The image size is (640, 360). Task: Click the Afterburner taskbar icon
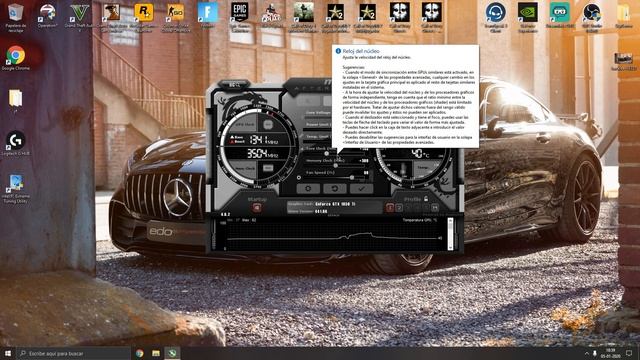click(172, 353)
